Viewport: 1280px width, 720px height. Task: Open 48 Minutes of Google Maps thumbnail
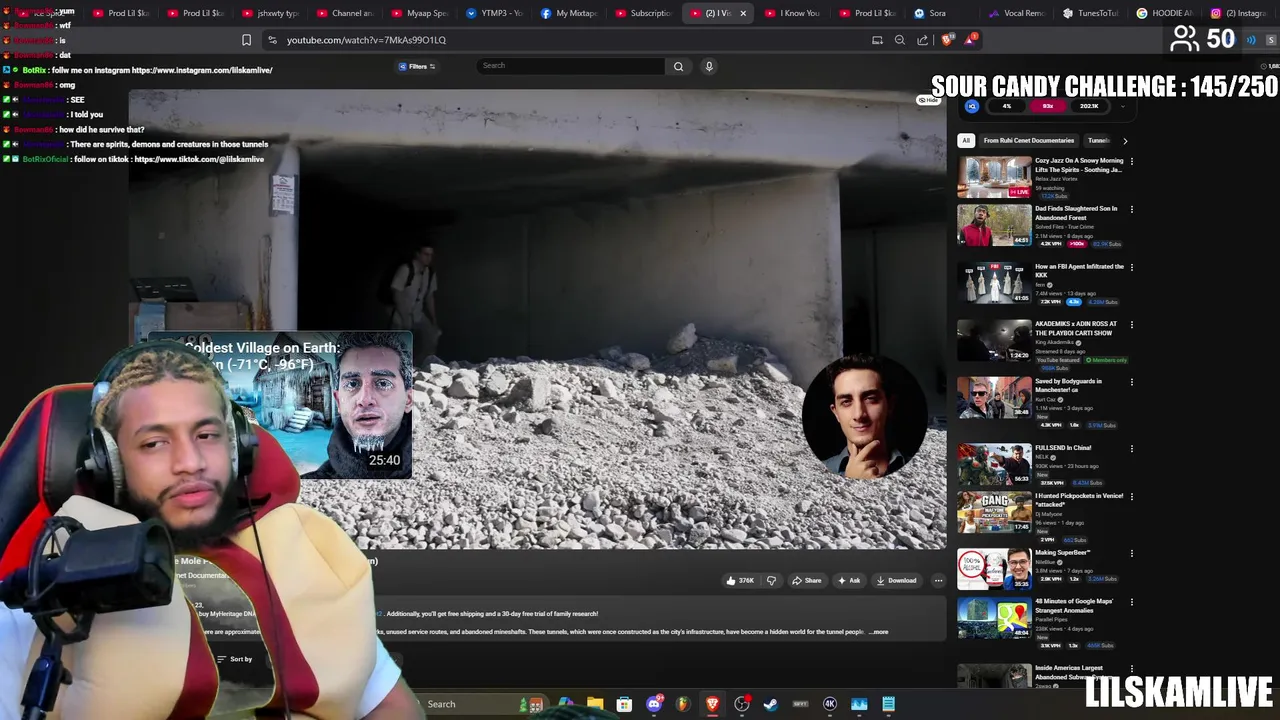click(994, 618)
